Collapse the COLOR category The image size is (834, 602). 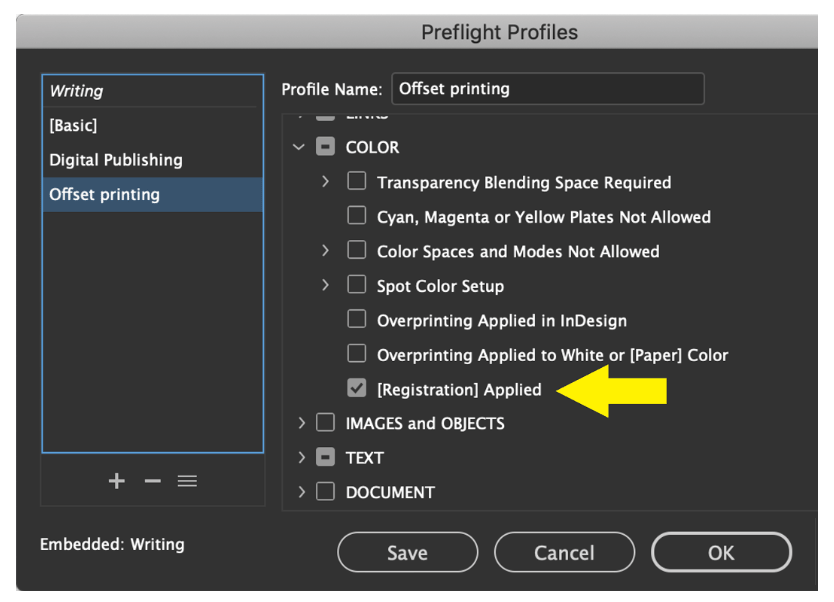[299, 147]
